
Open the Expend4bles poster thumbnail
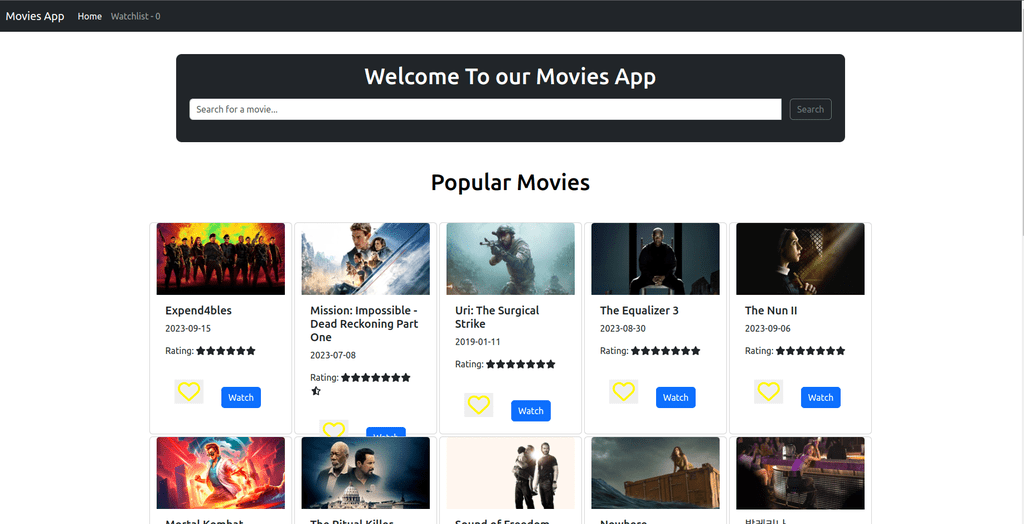pos(221,259)
